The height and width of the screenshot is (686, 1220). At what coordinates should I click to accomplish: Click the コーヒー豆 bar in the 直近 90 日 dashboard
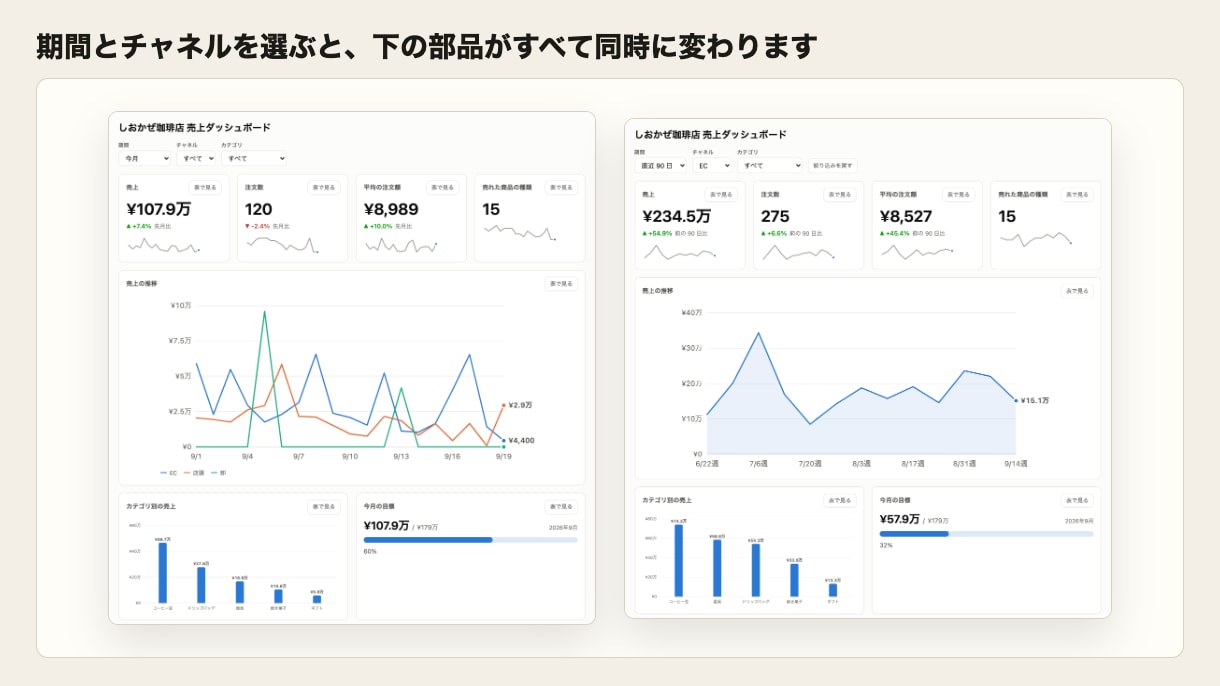click(x=679, y=560)
